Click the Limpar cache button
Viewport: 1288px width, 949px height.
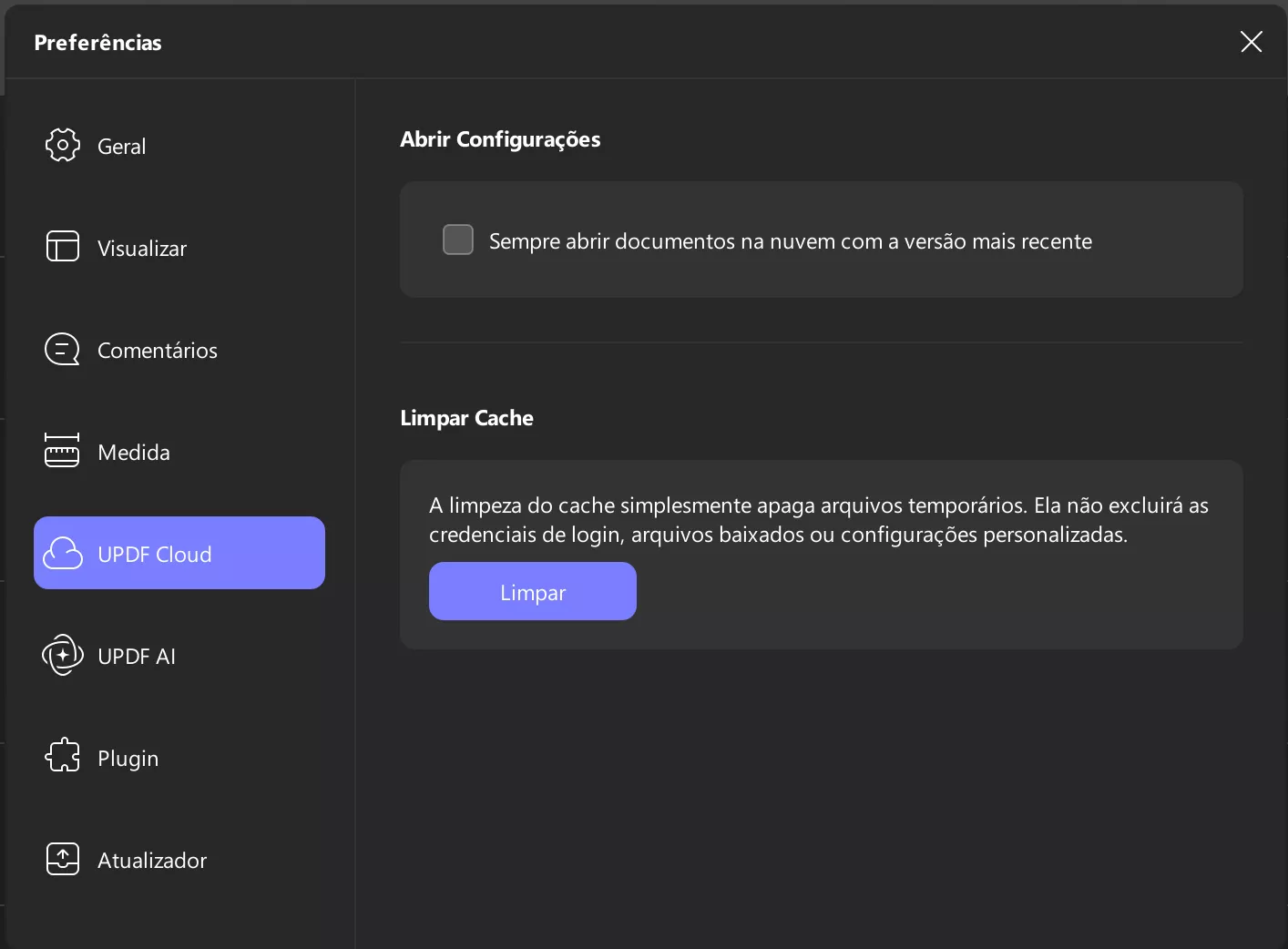pyautogui.click(x=533, y=591)
